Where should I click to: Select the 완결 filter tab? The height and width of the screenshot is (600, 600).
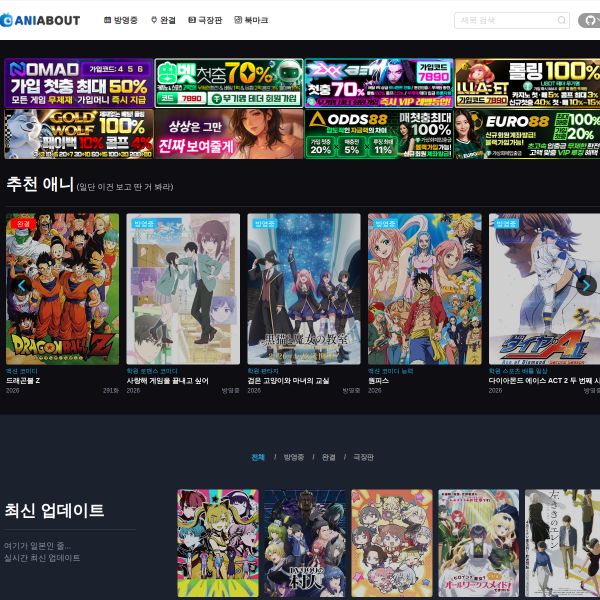tap(329, 457)
